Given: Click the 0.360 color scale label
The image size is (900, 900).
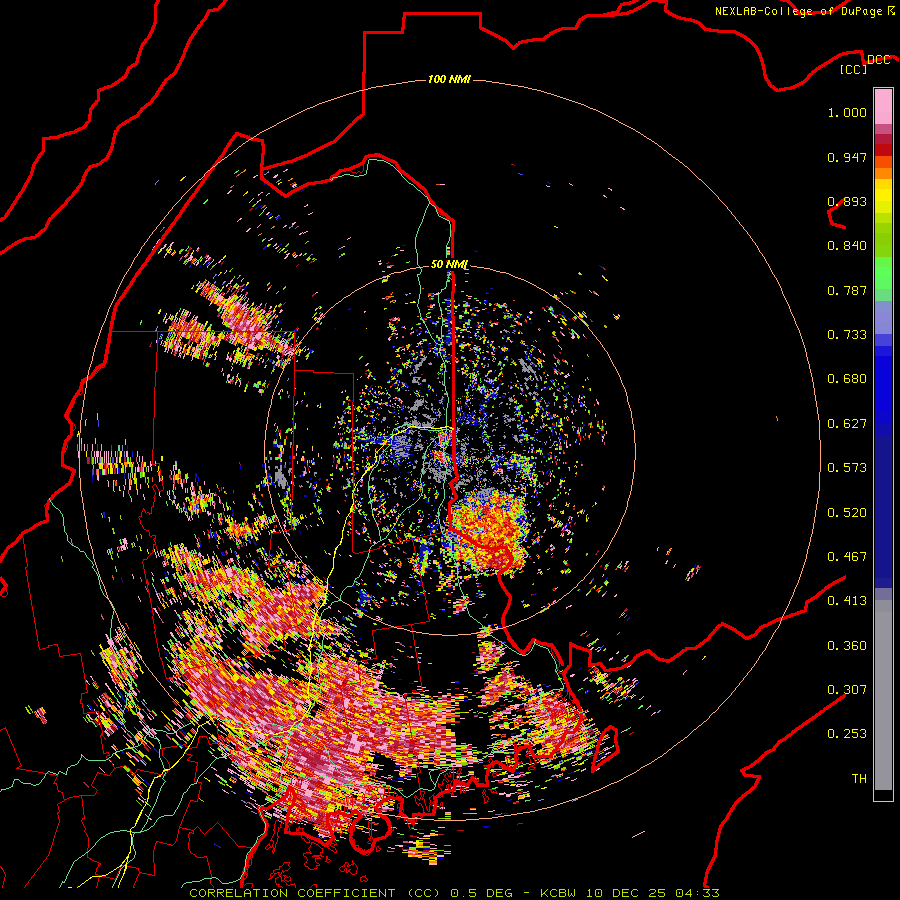Looking at the screenshot, I should (847, 646).
